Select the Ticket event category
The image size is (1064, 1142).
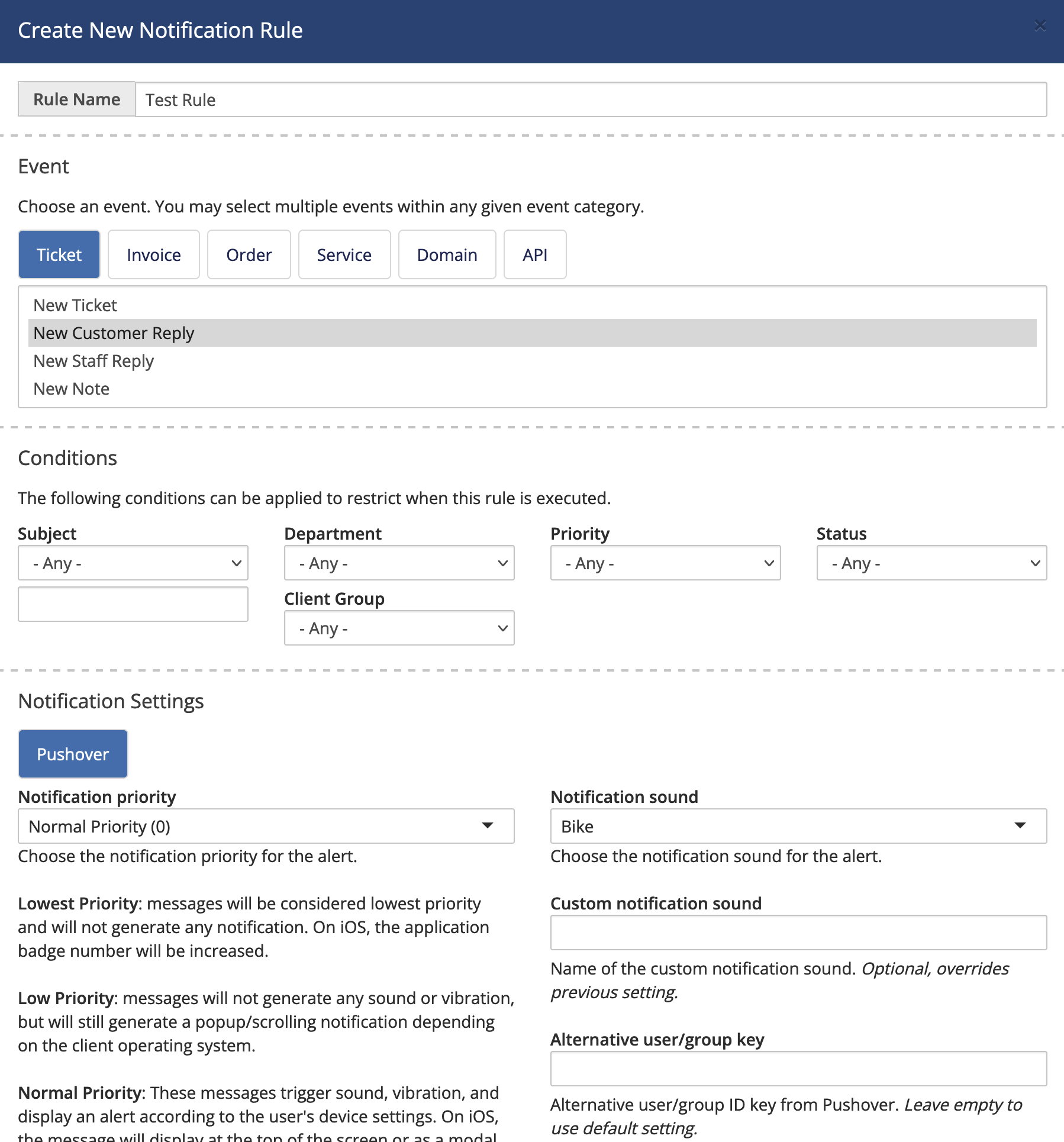[59, 254]
